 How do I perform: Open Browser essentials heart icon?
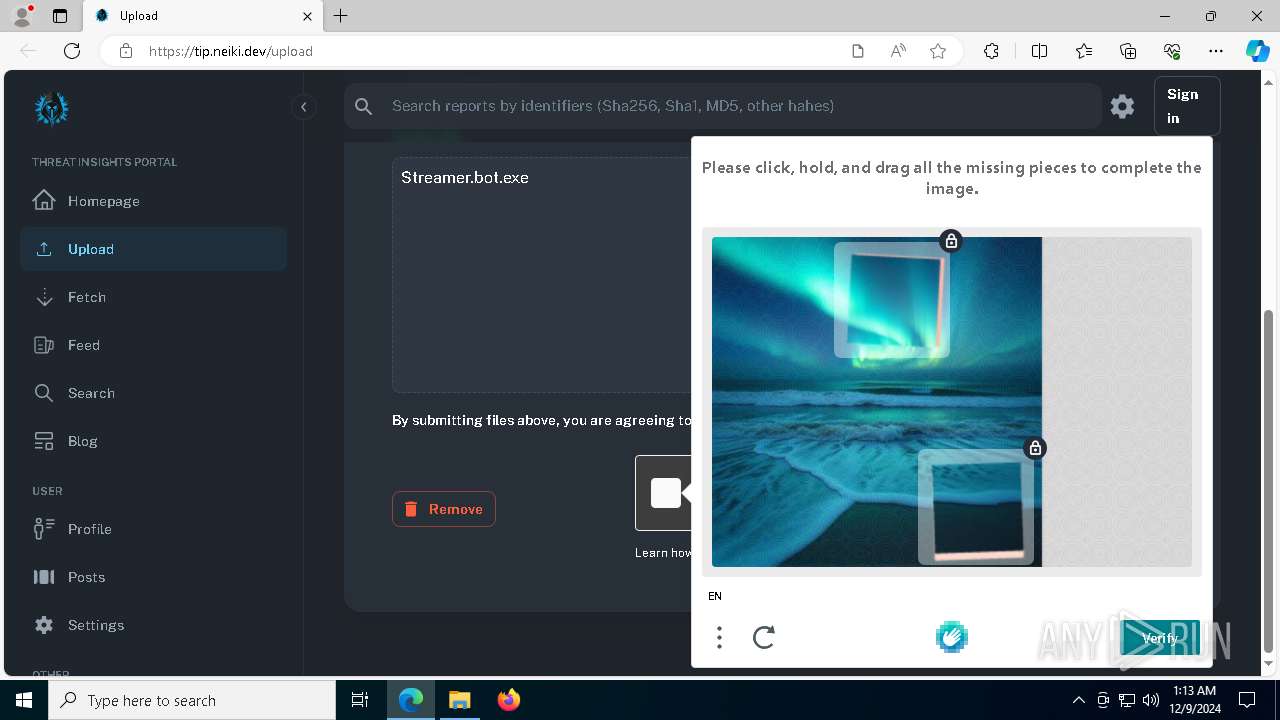pyautogui.click(x=1172, y=51)
